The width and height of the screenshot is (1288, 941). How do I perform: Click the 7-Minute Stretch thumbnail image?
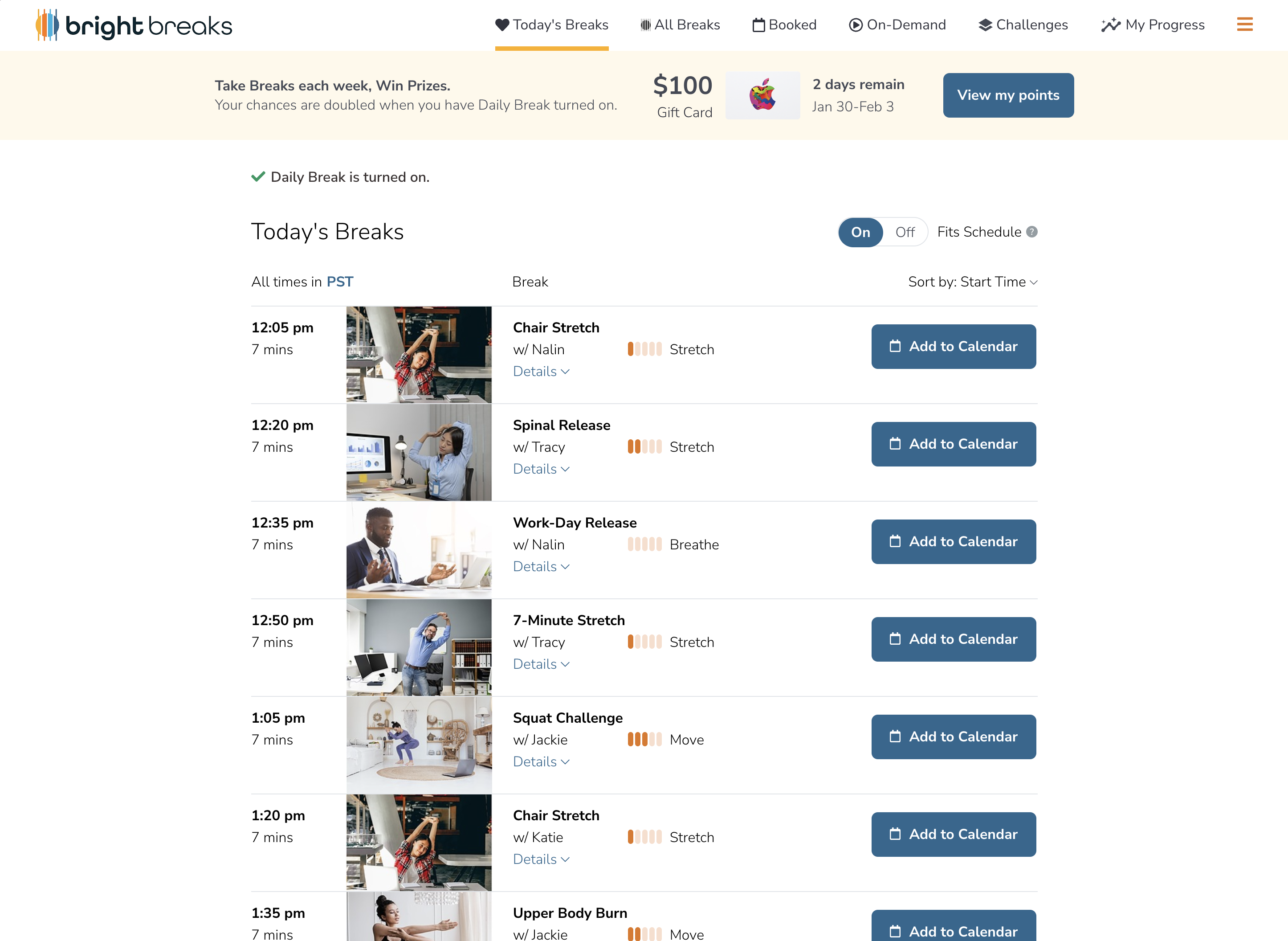419,648
